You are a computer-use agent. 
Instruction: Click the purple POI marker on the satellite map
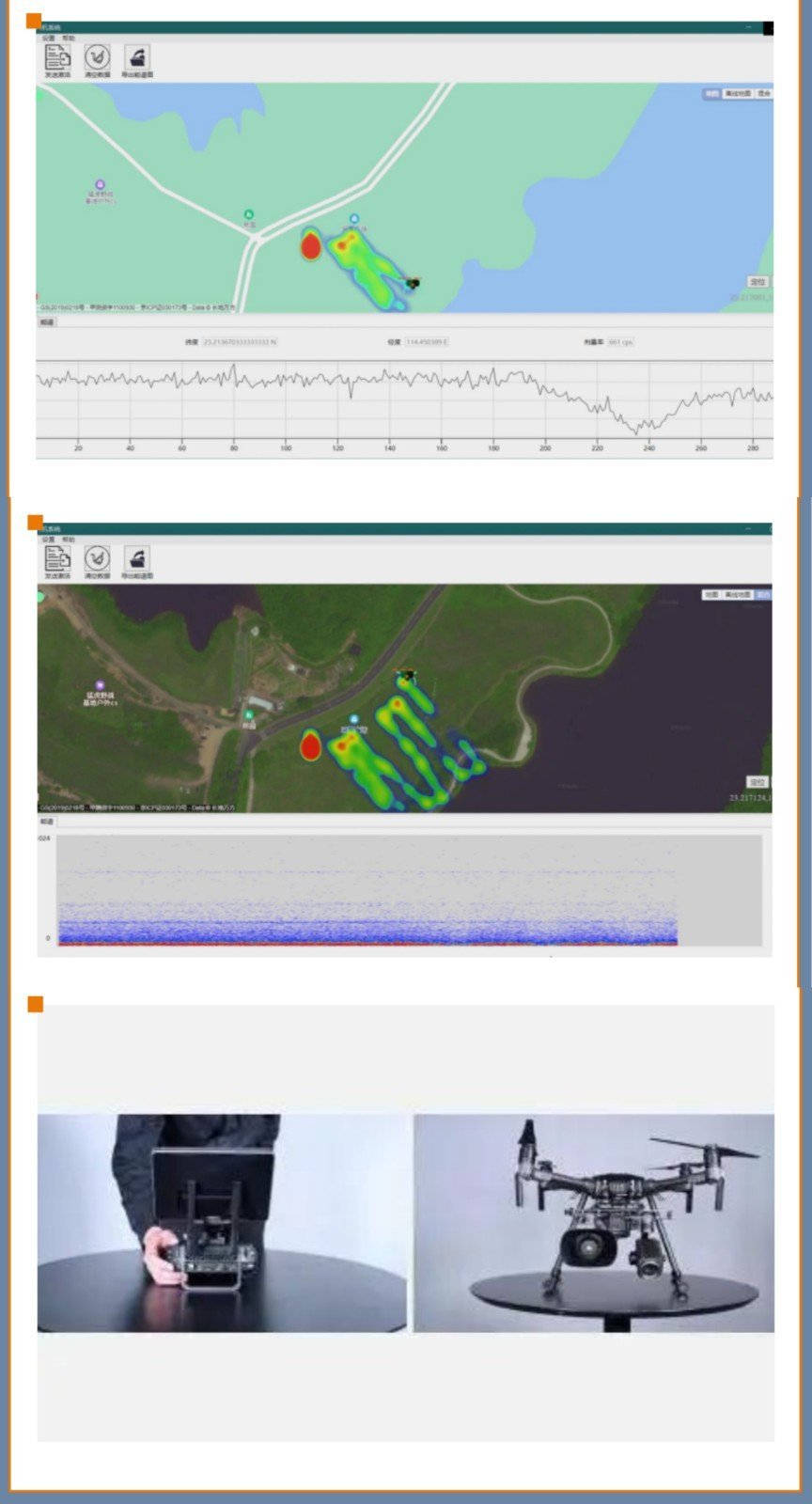pos(100,685)
